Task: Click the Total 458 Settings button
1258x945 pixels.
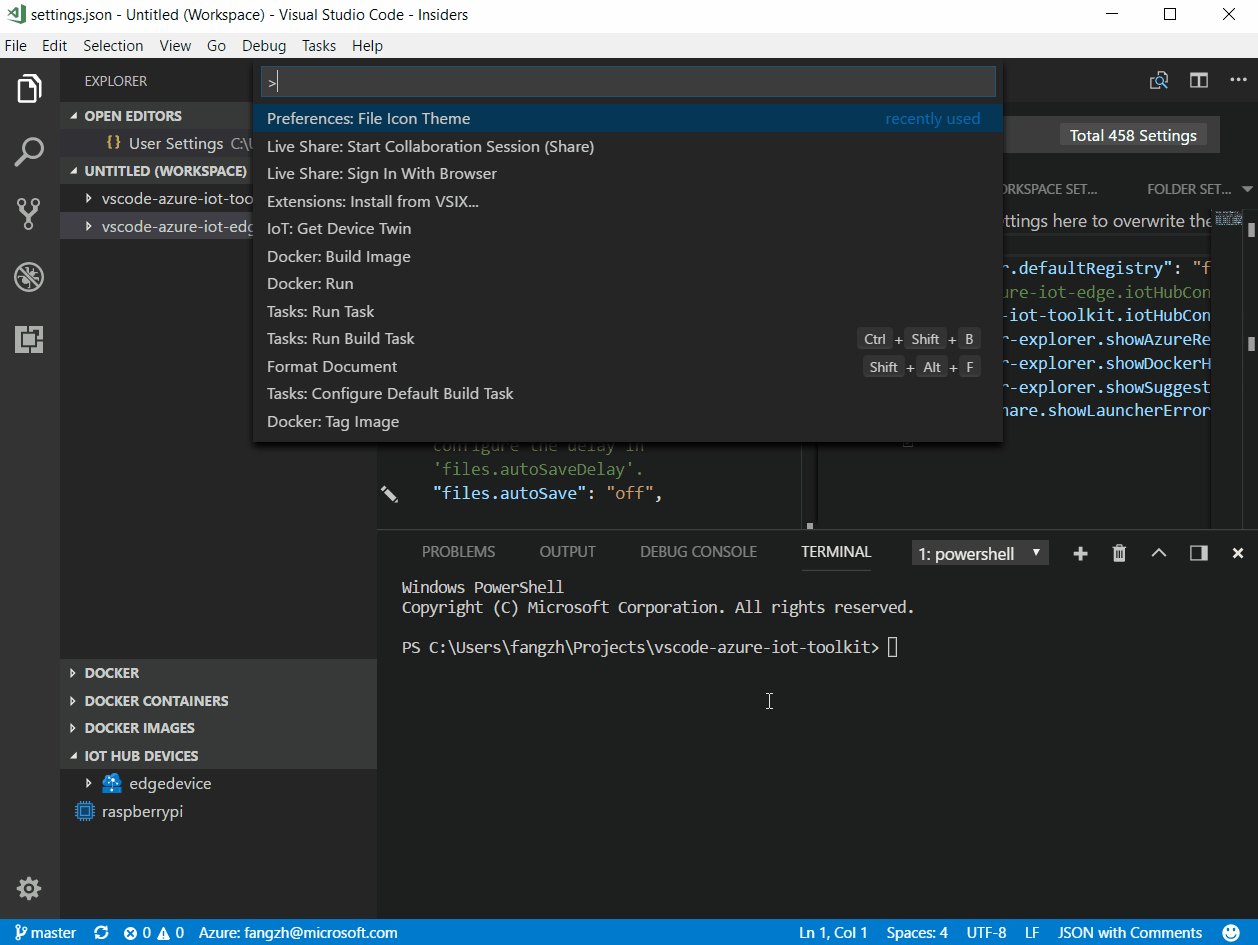Action: coord(1133,135)
